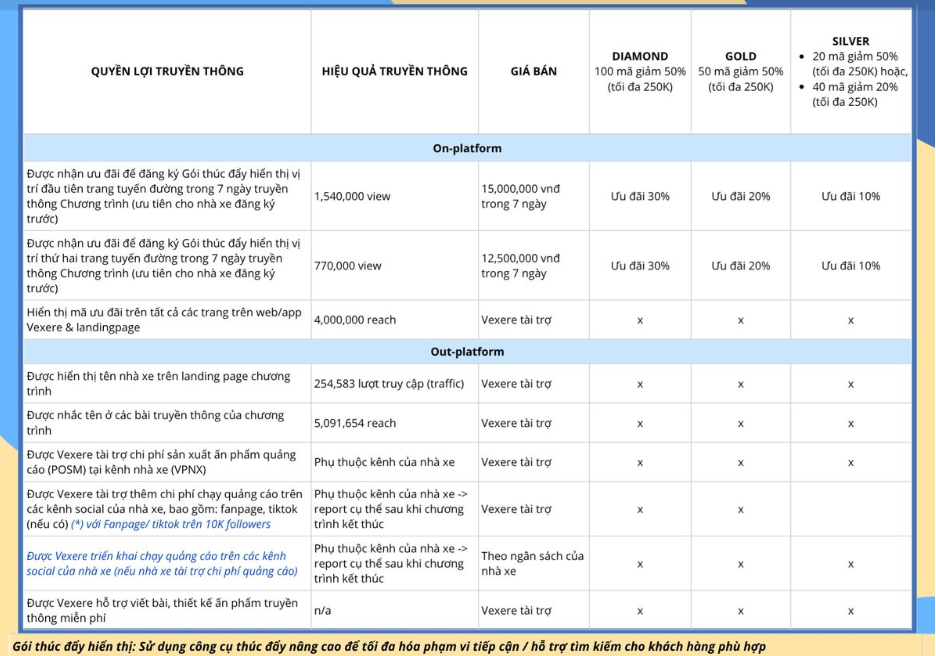Screen dimensions: 936x656
Task: Select the "254,583 lượt truy cập (traffic)" cell
Action: tap(390, 384)
